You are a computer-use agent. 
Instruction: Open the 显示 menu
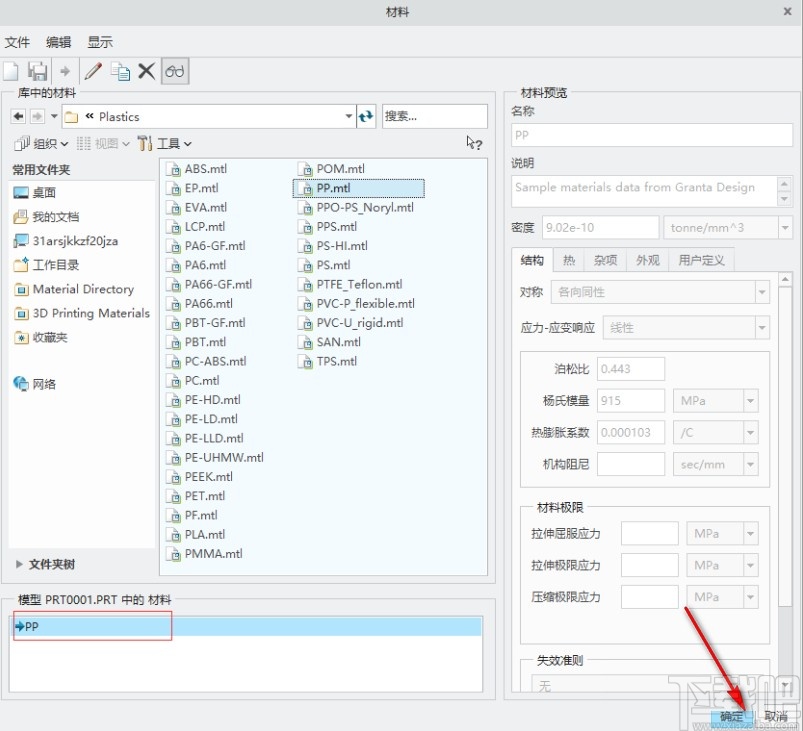click(x=100, y=42)
